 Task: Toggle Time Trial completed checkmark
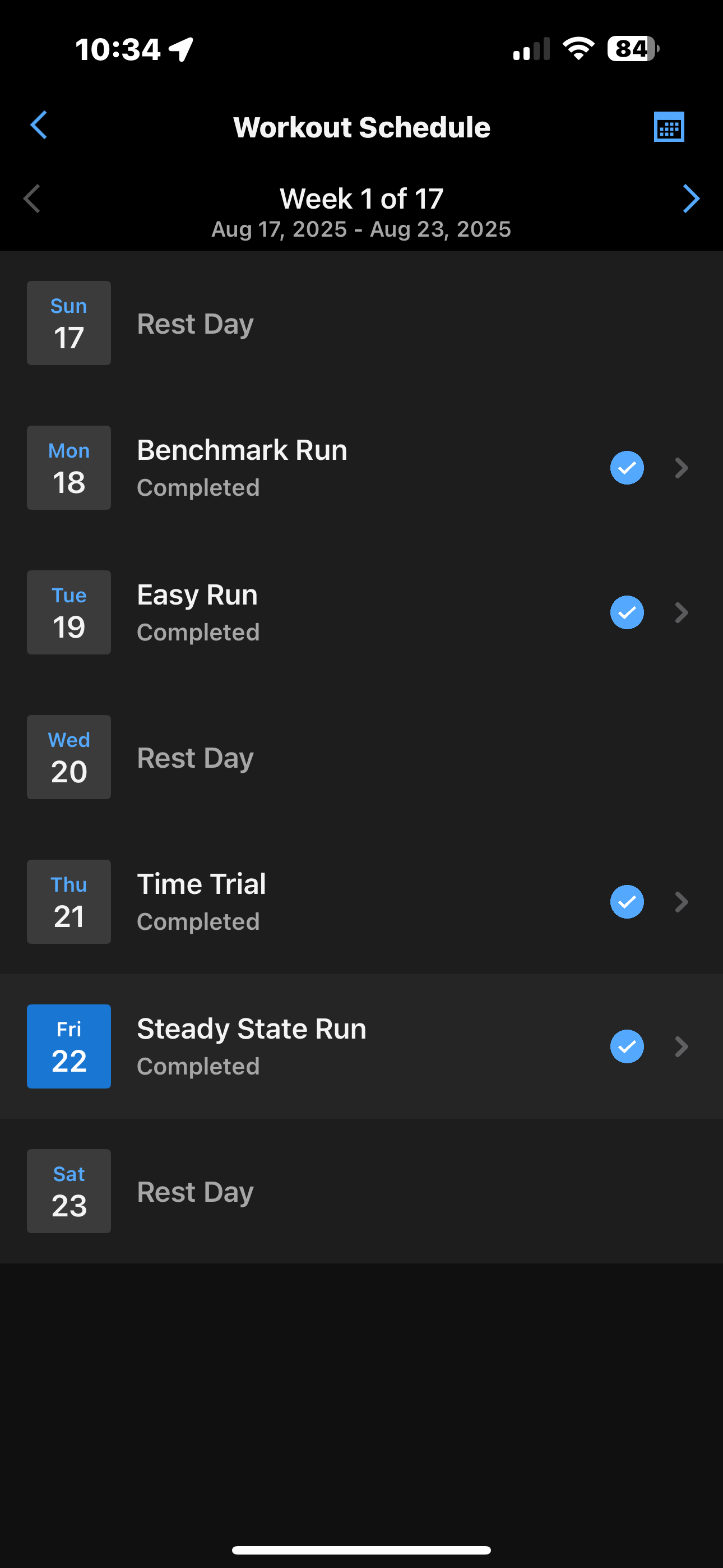point(627,902)
